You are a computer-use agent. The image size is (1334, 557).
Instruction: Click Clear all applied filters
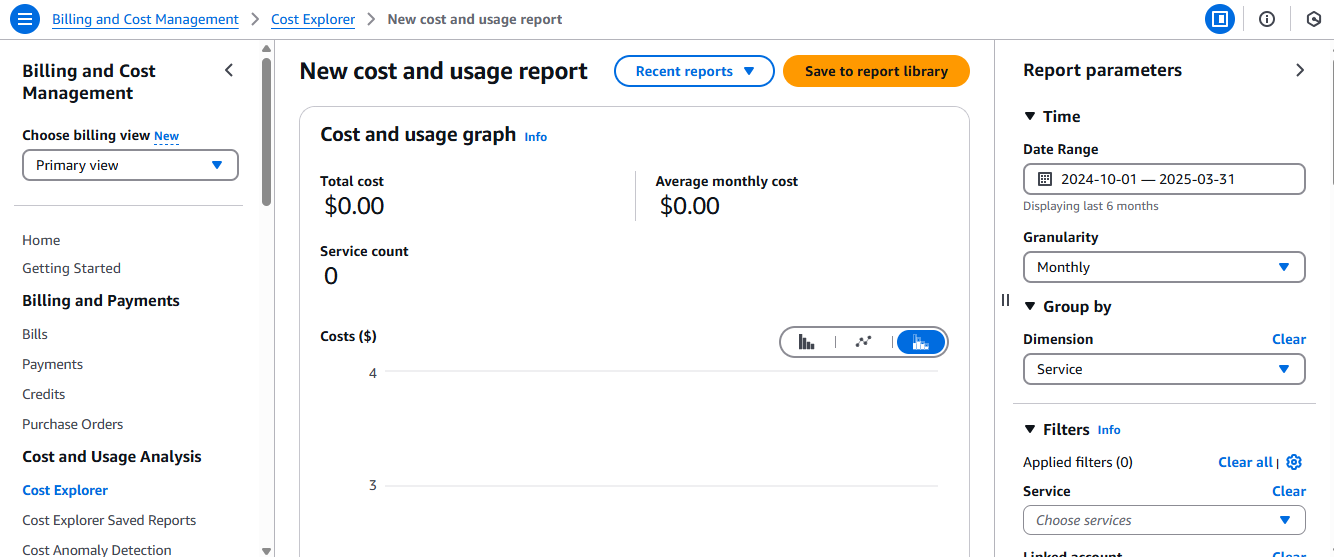pos(1245,462)
